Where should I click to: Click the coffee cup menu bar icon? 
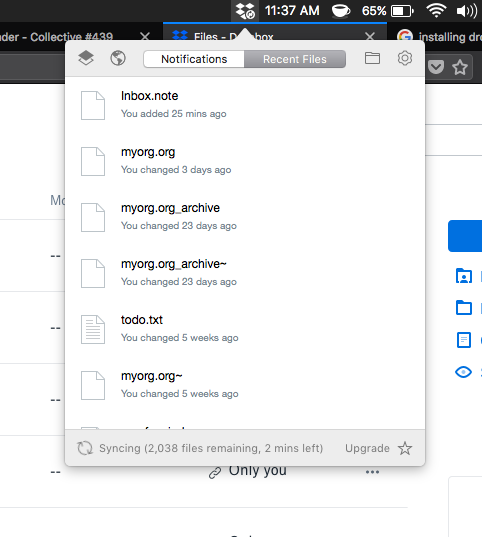tap(341, 11)
